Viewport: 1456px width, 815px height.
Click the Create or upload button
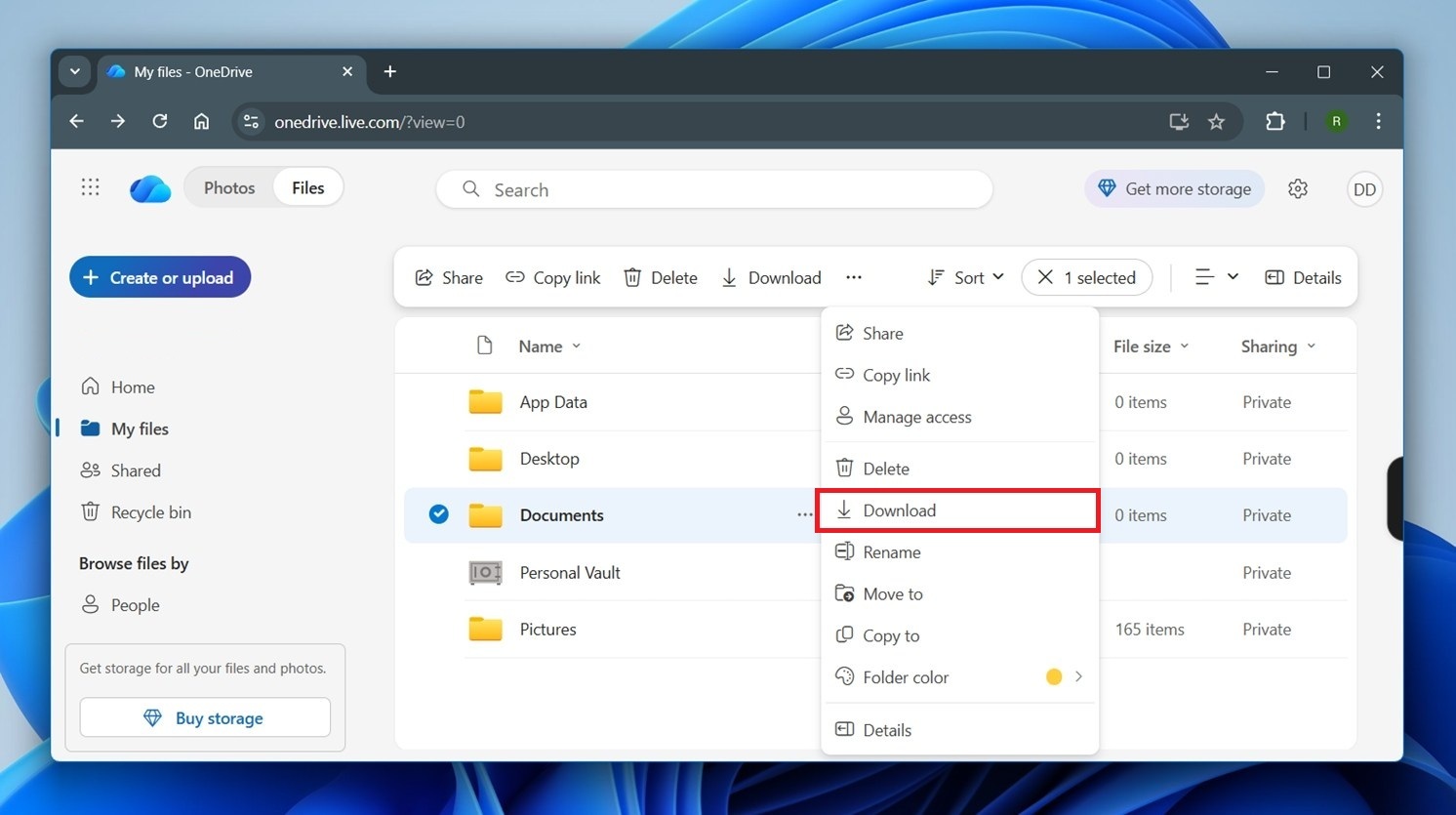click(x=159, y=277)
